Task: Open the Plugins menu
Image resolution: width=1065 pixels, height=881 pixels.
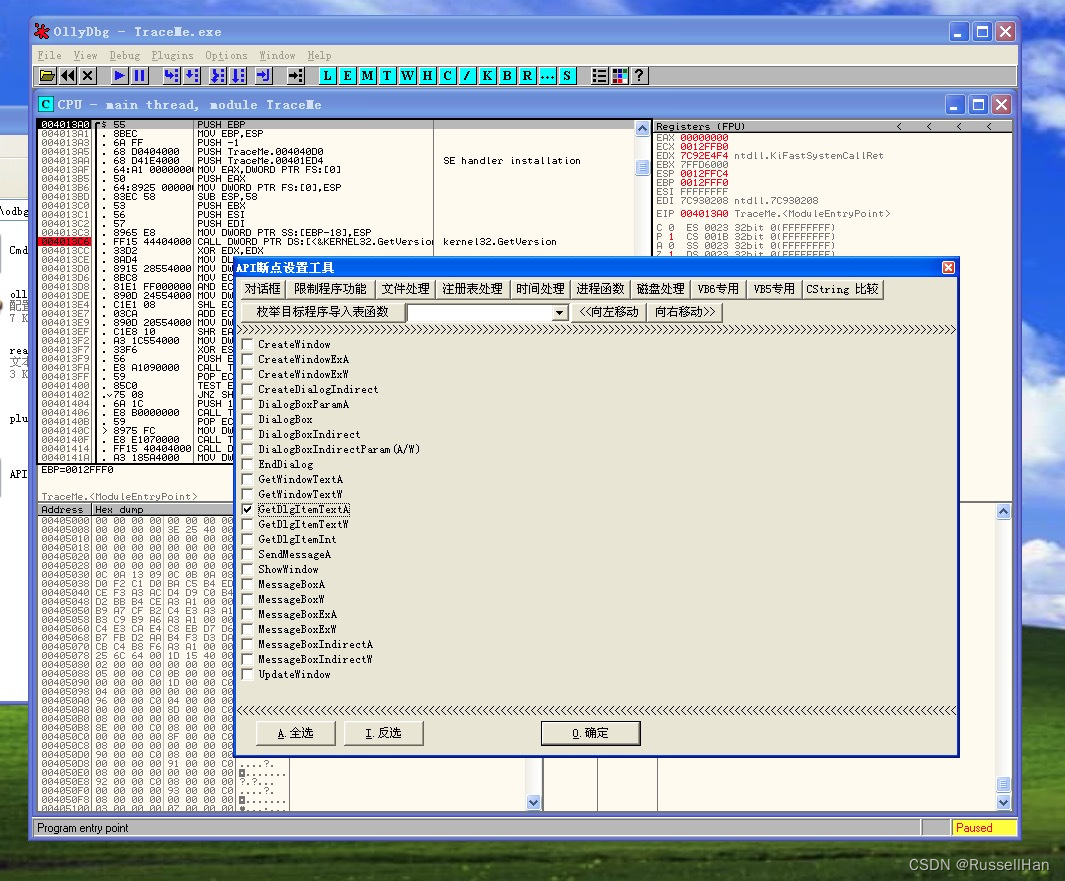Action: click(x=172, y=56)
